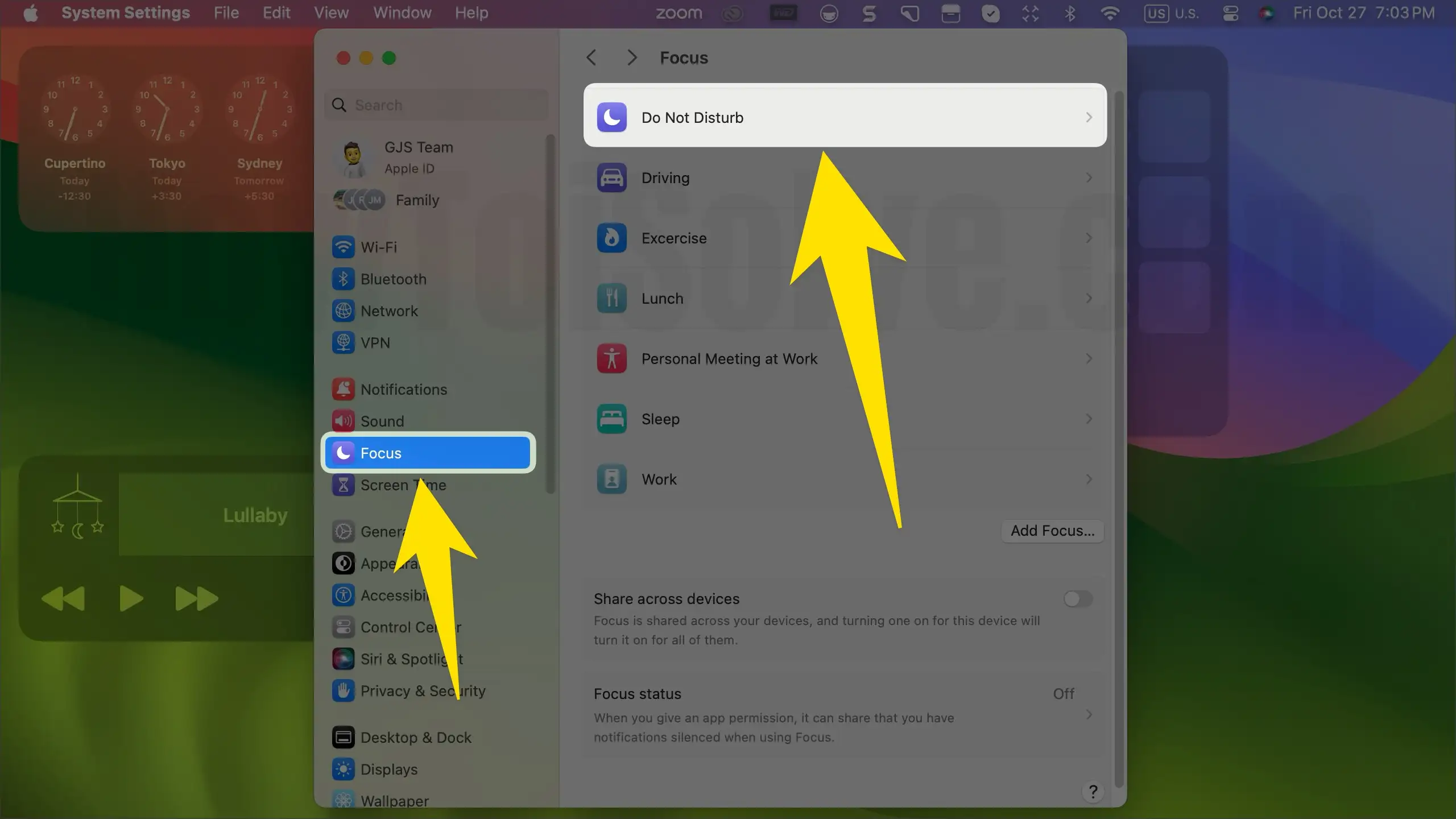
Task: Open VPN settings in sidebar
Action: tap(428, 342)
